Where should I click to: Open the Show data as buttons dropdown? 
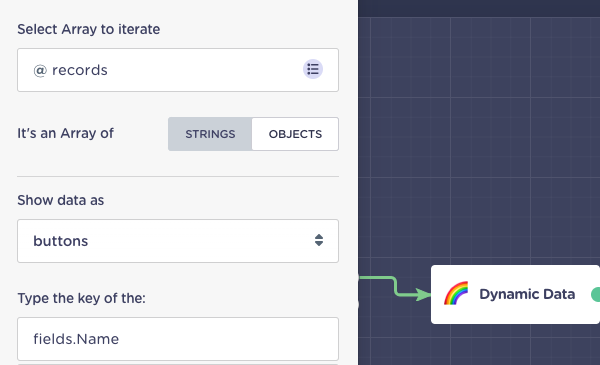[178, 241]
